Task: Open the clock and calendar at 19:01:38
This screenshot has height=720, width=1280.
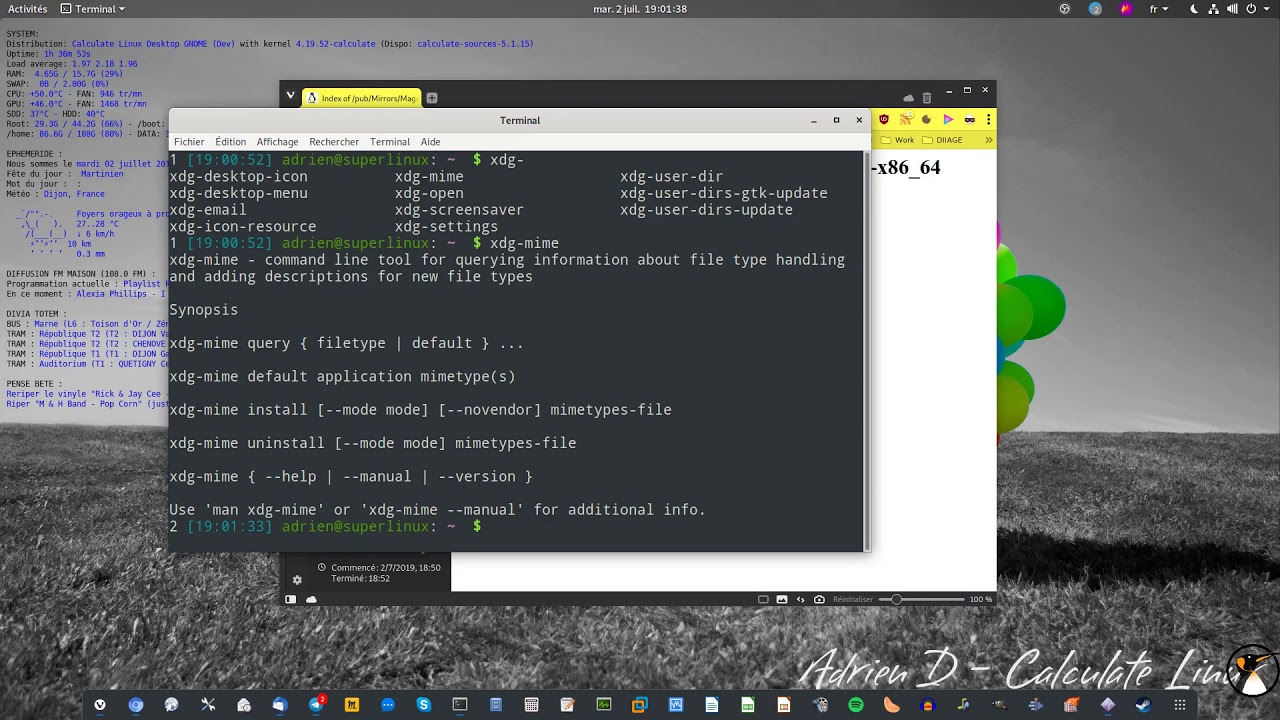Action: [x=640, y=9]
